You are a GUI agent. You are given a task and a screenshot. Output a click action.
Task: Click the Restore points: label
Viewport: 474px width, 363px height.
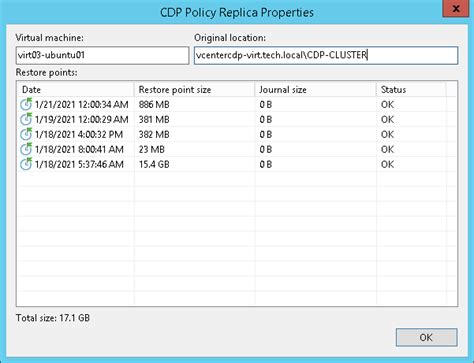coord(46,72)
